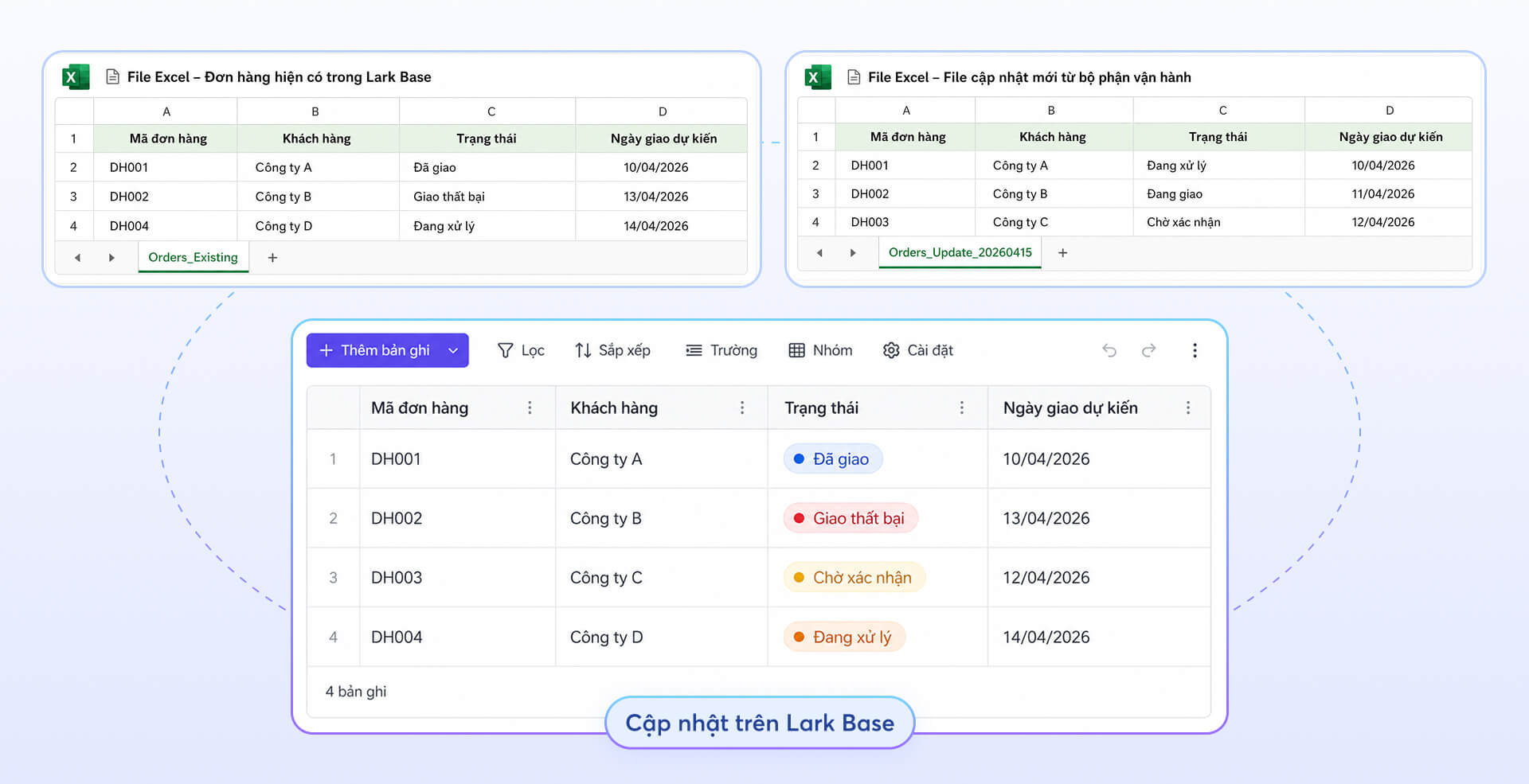Click 'Trạng thái' header in Orders_Update sheet
The height and width of the screenshot is (784, 1529).
click(1218, 137)
